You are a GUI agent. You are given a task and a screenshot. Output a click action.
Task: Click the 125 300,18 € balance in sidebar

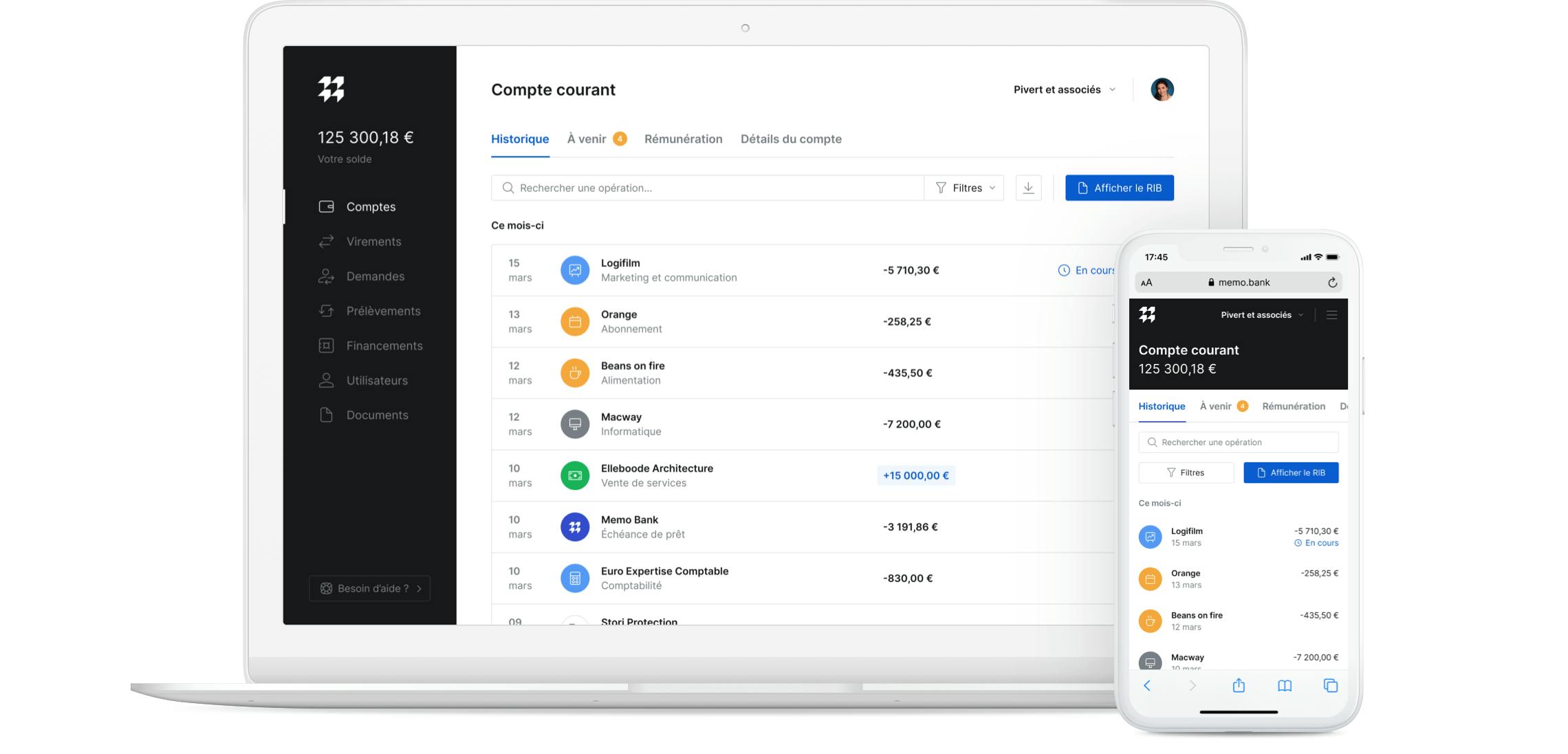coord(365,138)
